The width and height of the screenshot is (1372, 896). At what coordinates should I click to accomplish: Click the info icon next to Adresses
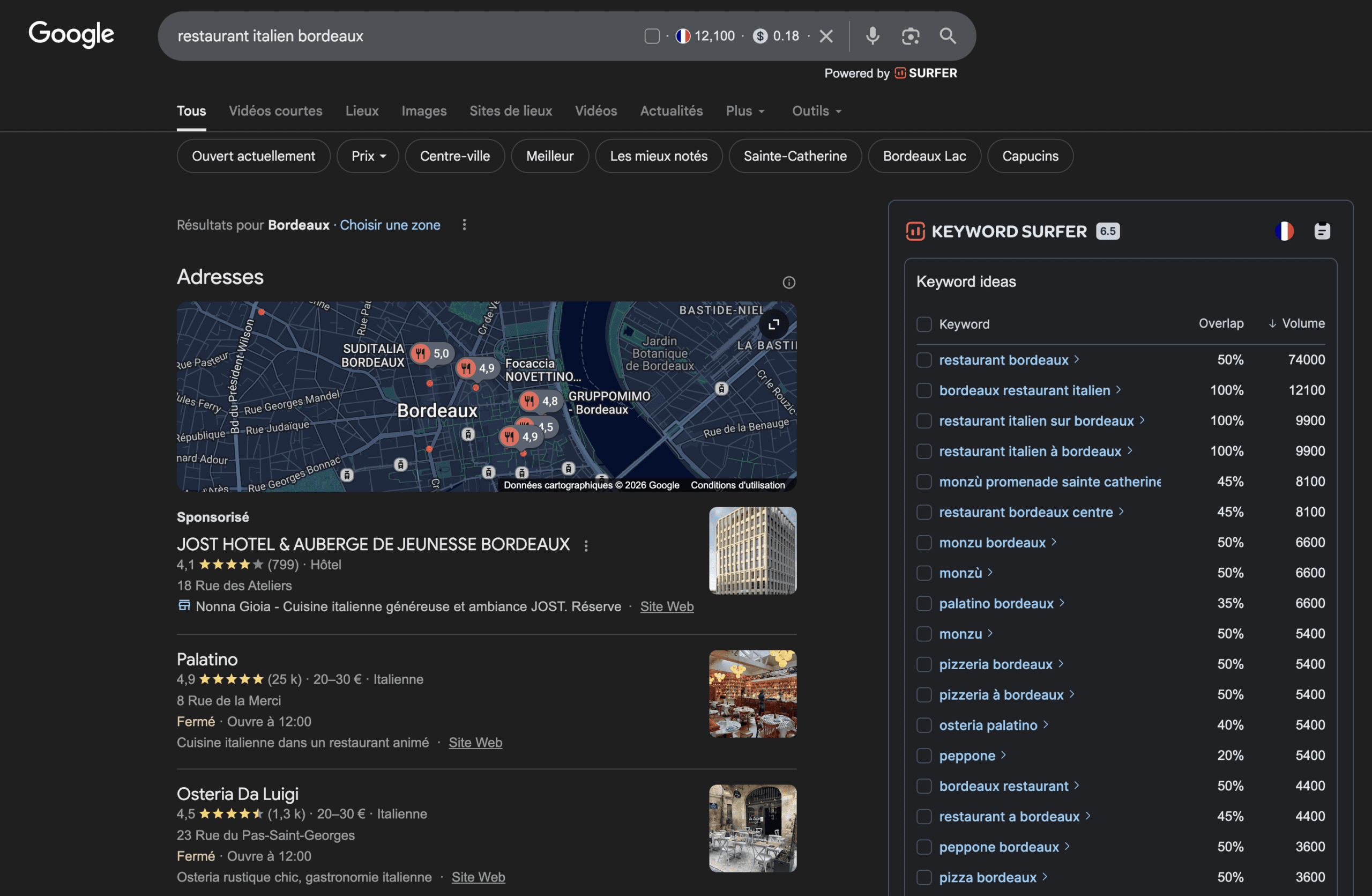point(788,282)
